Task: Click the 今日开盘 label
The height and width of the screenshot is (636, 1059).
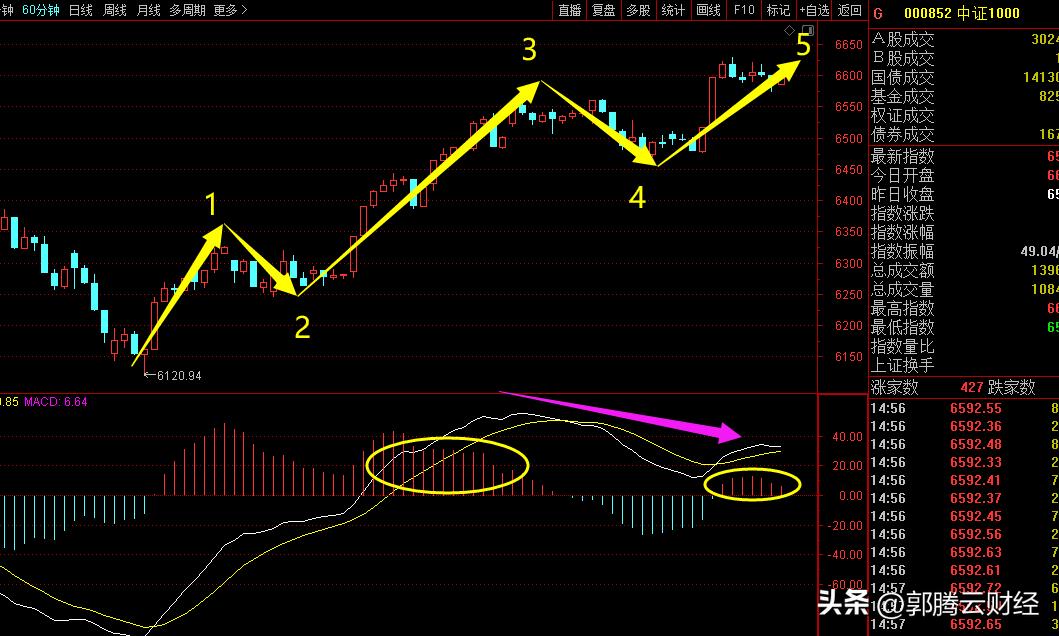Action: click(902, 175)
